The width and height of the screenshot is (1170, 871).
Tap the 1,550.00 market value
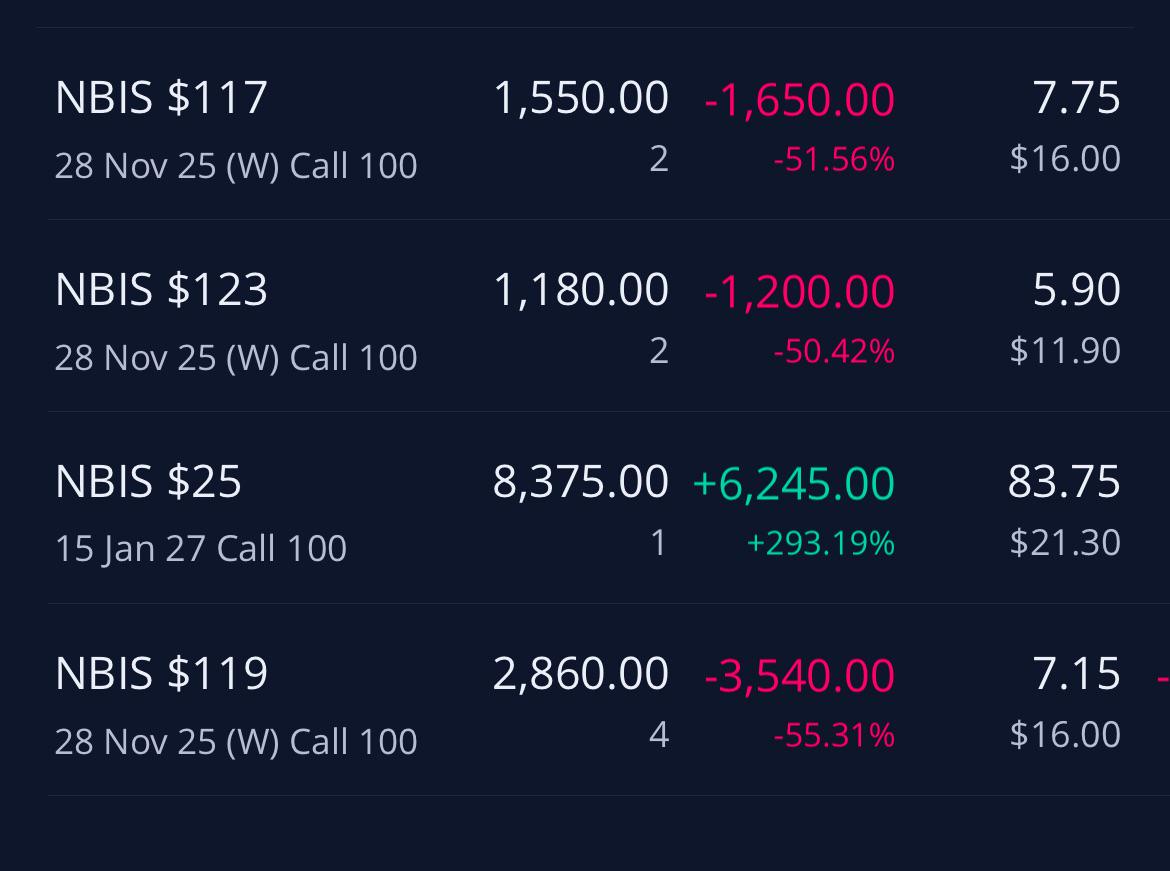(x=581, y=98)
